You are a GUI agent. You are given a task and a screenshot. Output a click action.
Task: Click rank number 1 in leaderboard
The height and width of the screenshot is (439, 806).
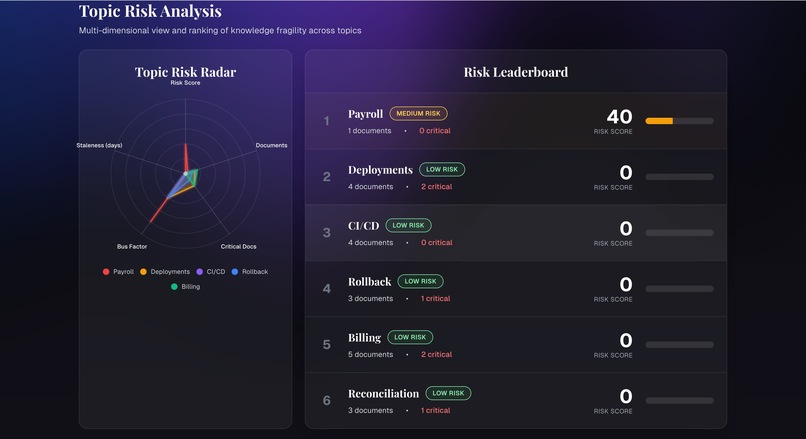[326, 121]
